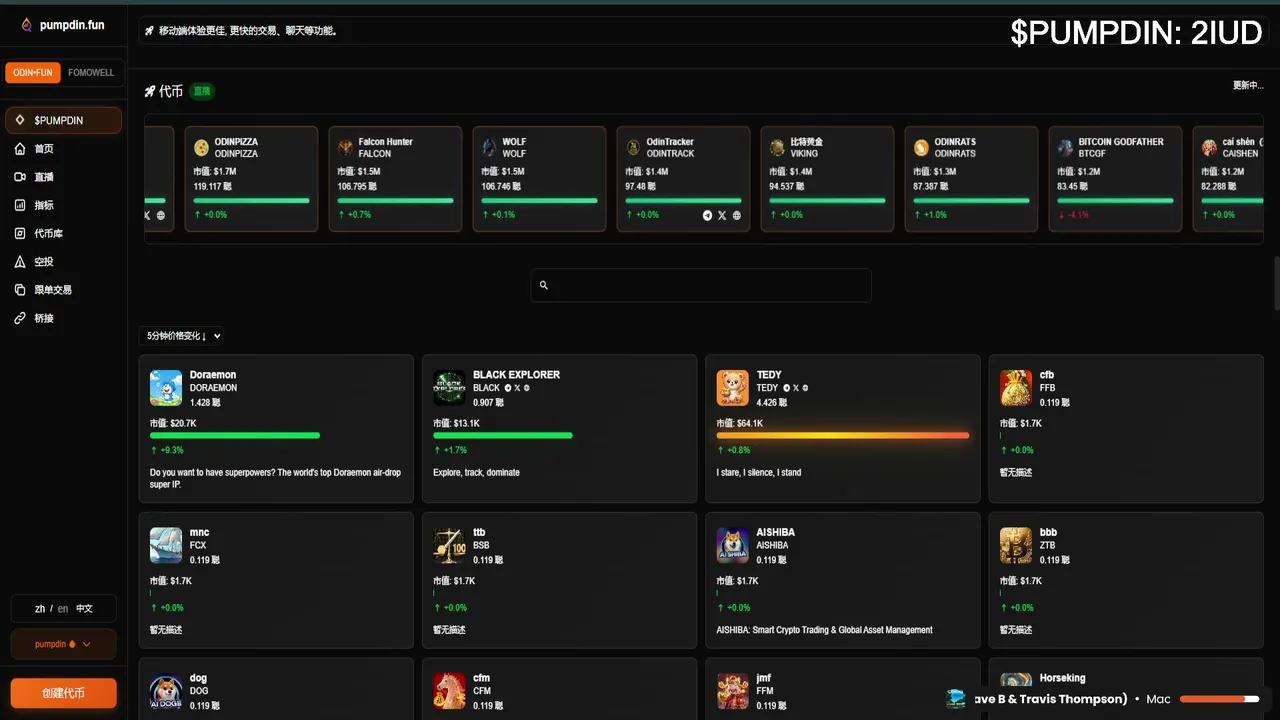Click the $PUMPDIN diamond icon
Screen dimensions: 1280x720
tap(20, 120)
